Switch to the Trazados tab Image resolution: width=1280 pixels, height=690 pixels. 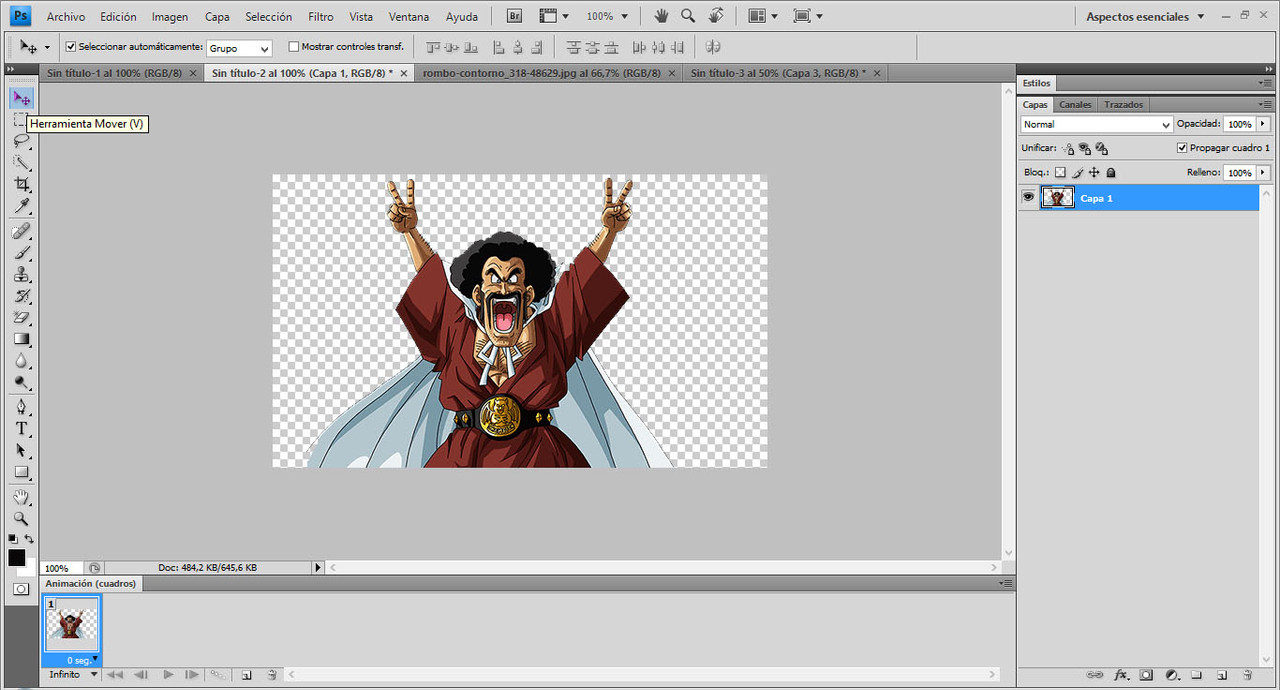pyautogui.click(x=1124, y=104)
